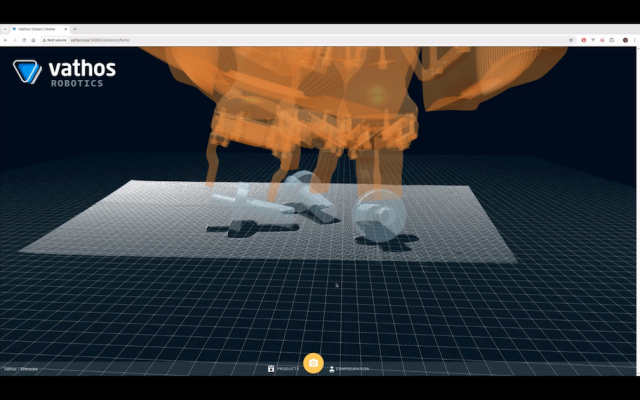The image size is (640, 400).
Task: Open the browser profile avatar
Action: pyautogui.click(x=624, y=40)
